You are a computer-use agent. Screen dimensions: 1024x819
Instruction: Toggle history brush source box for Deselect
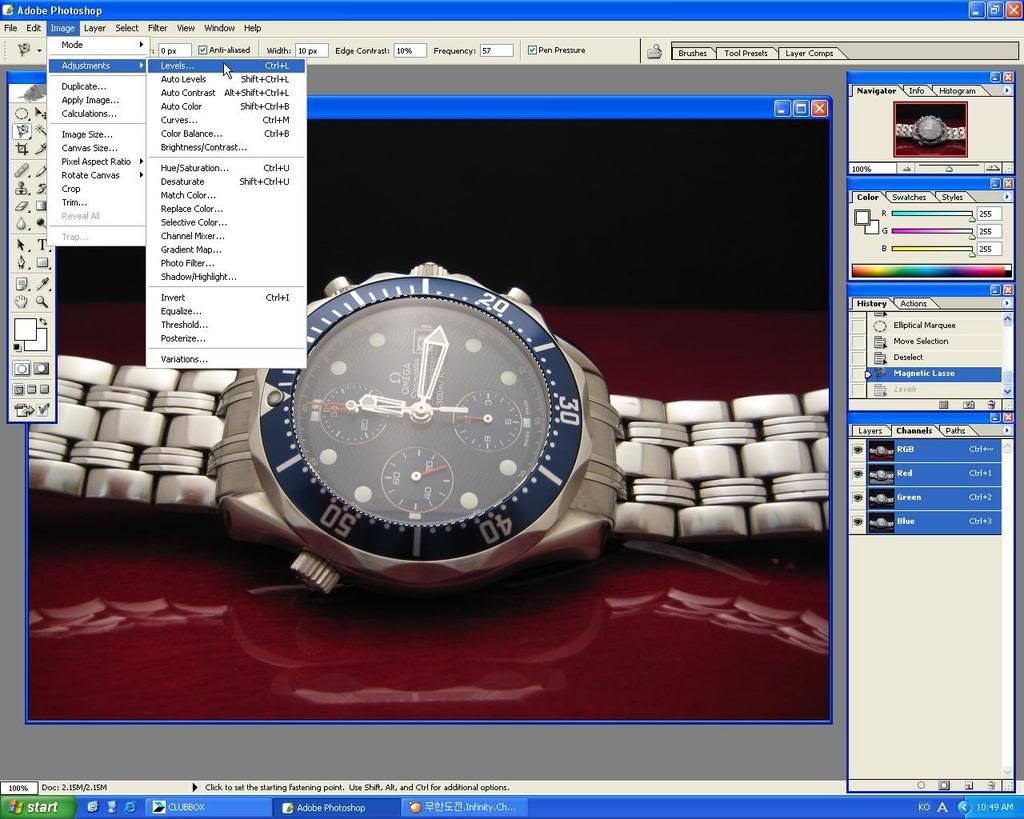(857, 357)
